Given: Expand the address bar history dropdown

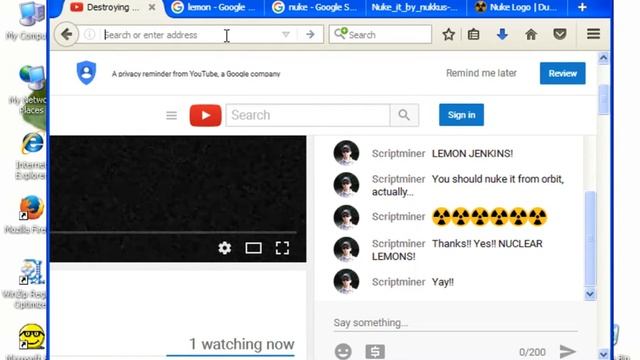Looking at the screenshot, I should [x=286, y=35].
